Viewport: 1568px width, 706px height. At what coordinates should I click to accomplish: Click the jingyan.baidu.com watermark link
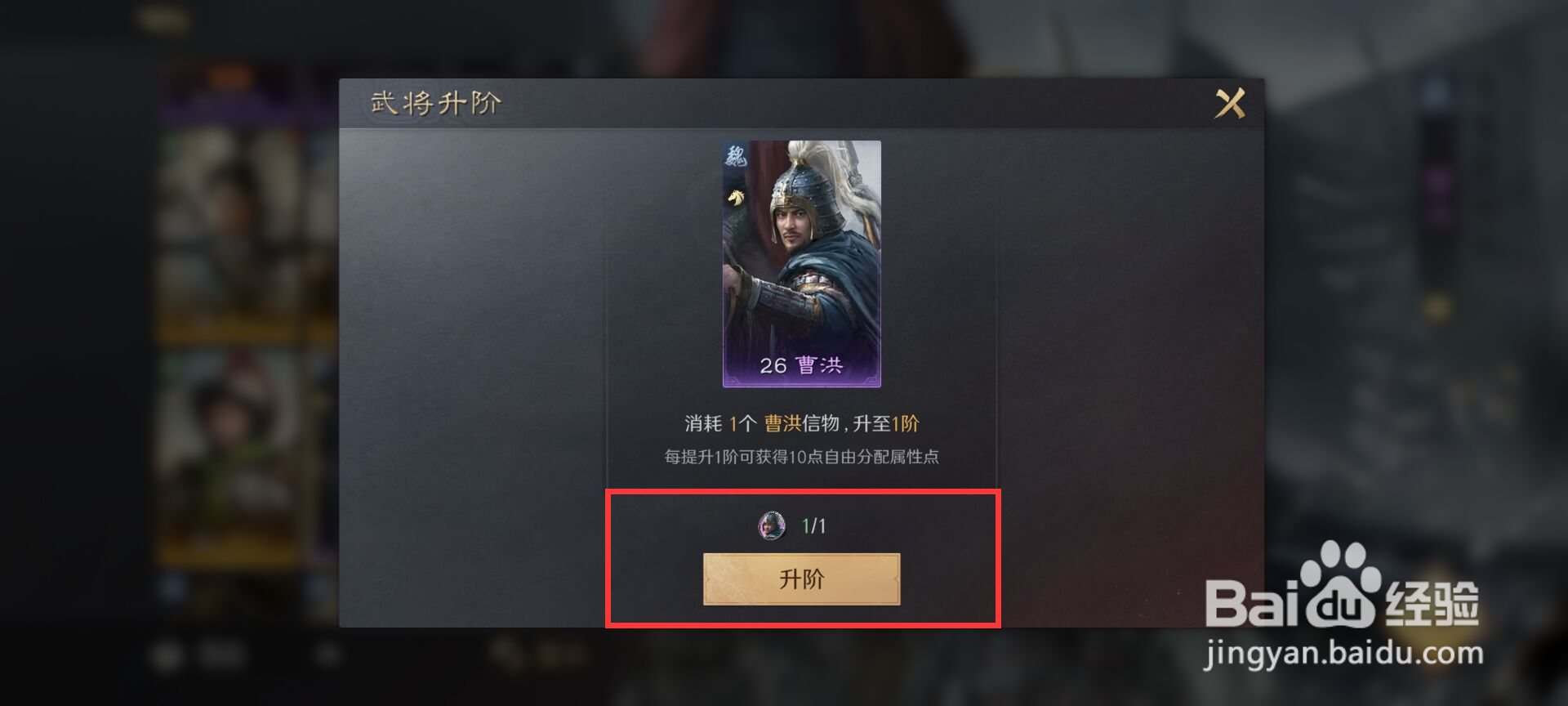(x=1343, y=654)
